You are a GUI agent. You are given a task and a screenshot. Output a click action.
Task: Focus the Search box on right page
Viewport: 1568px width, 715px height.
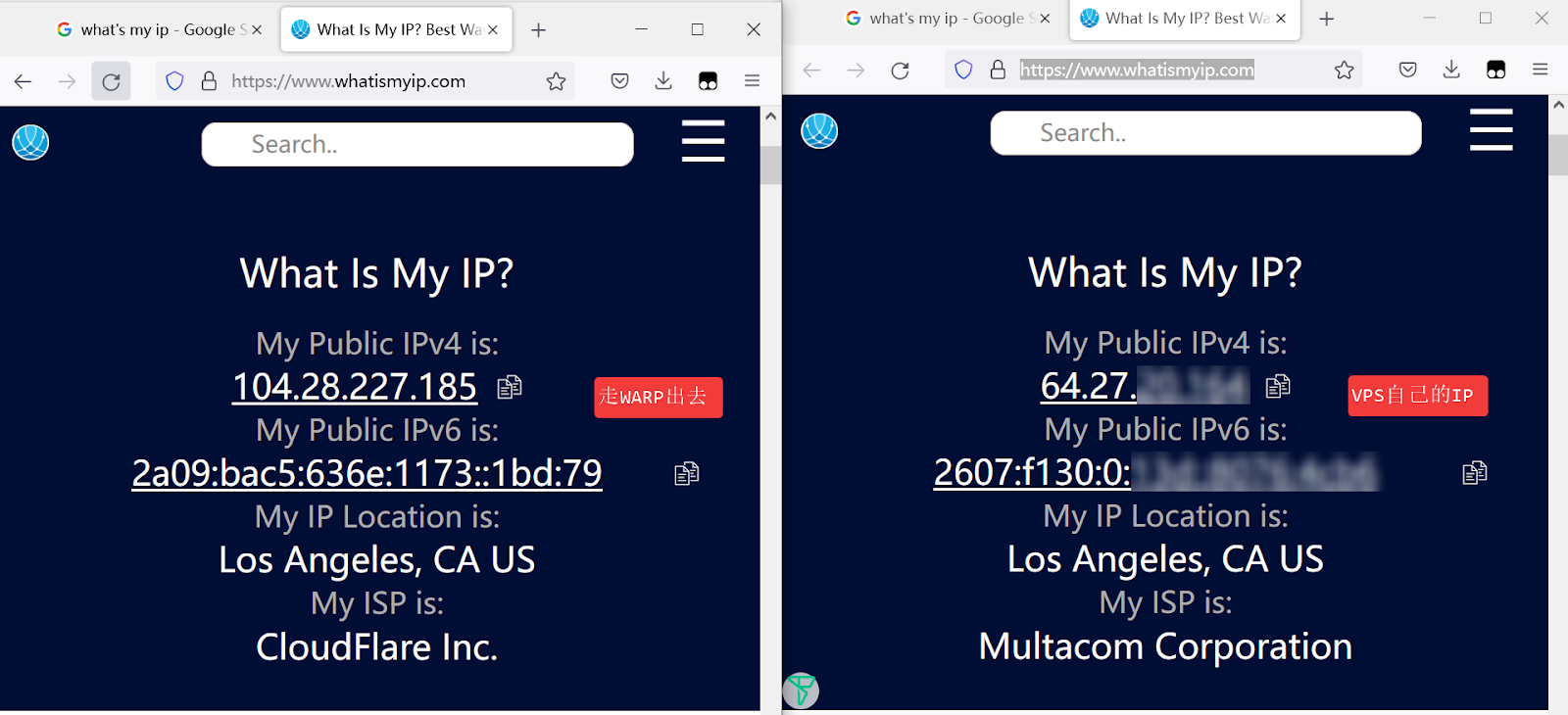click(1205, 133)
